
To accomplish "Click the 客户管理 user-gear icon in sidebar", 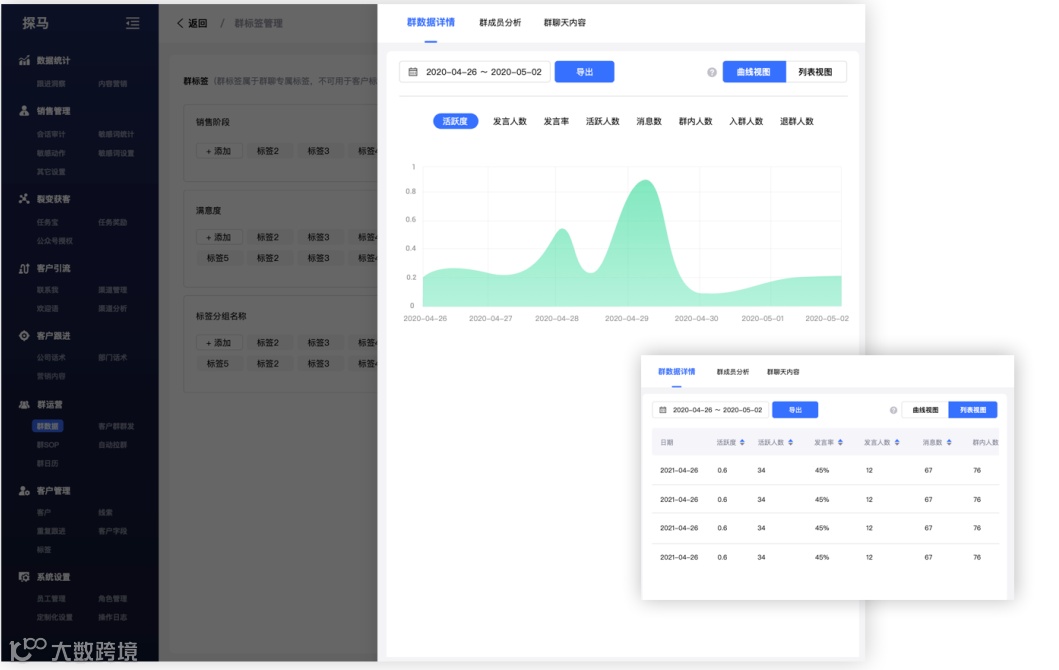I will 24,490.
